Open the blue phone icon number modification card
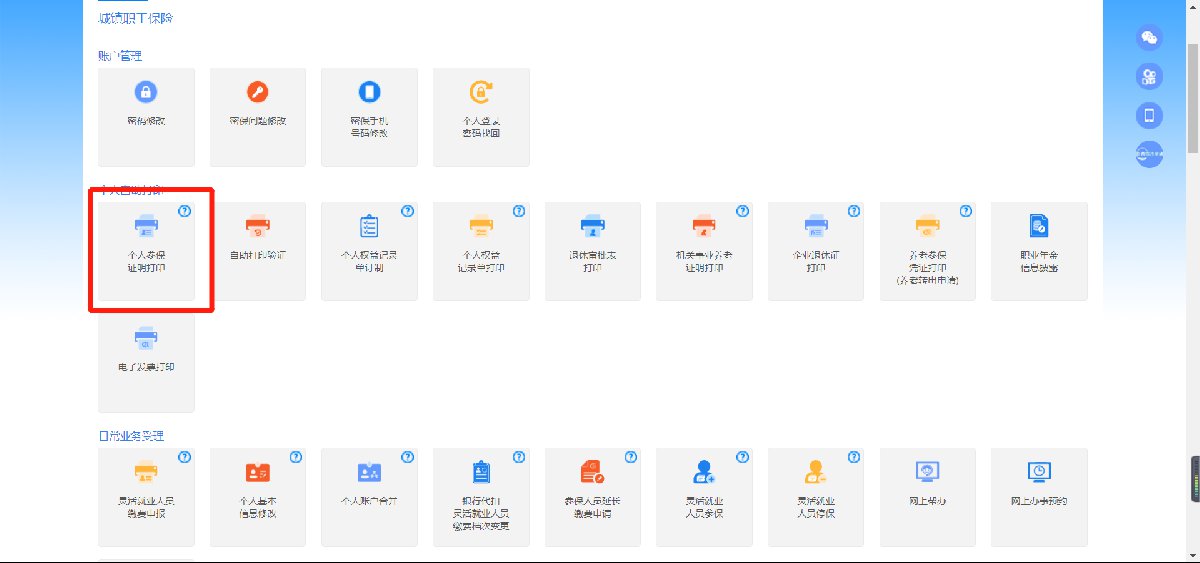The width and height of the screenshot is (1200, 563). [369, 117]
